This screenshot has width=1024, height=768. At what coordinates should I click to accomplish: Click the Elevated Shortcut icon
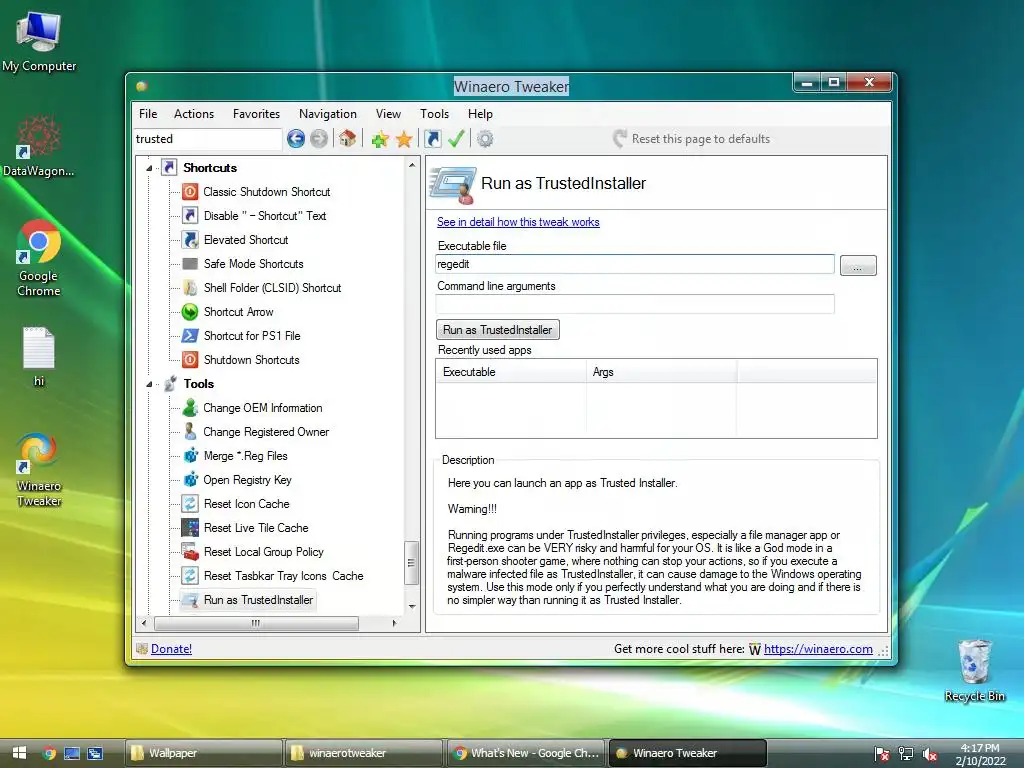pyautogui.click(x=190, y=240)
